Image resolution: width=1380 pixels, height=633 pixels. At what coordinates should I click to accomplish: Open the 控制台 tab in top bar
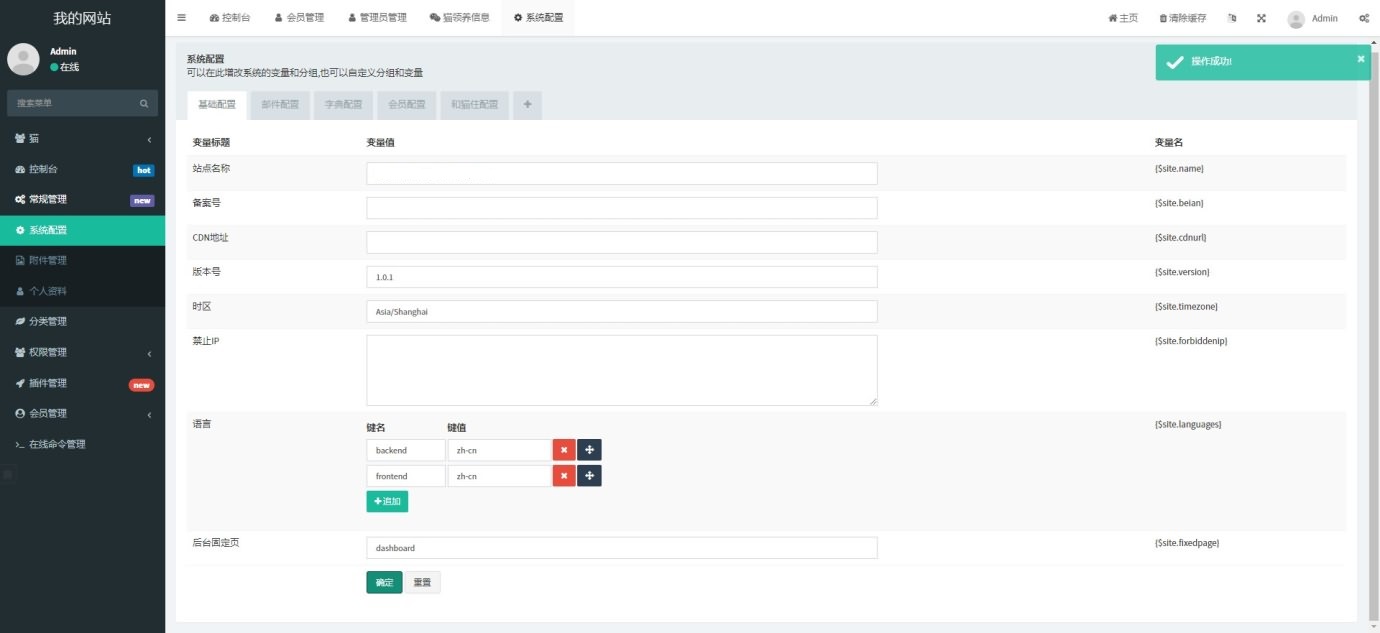[x=230, y=18]
